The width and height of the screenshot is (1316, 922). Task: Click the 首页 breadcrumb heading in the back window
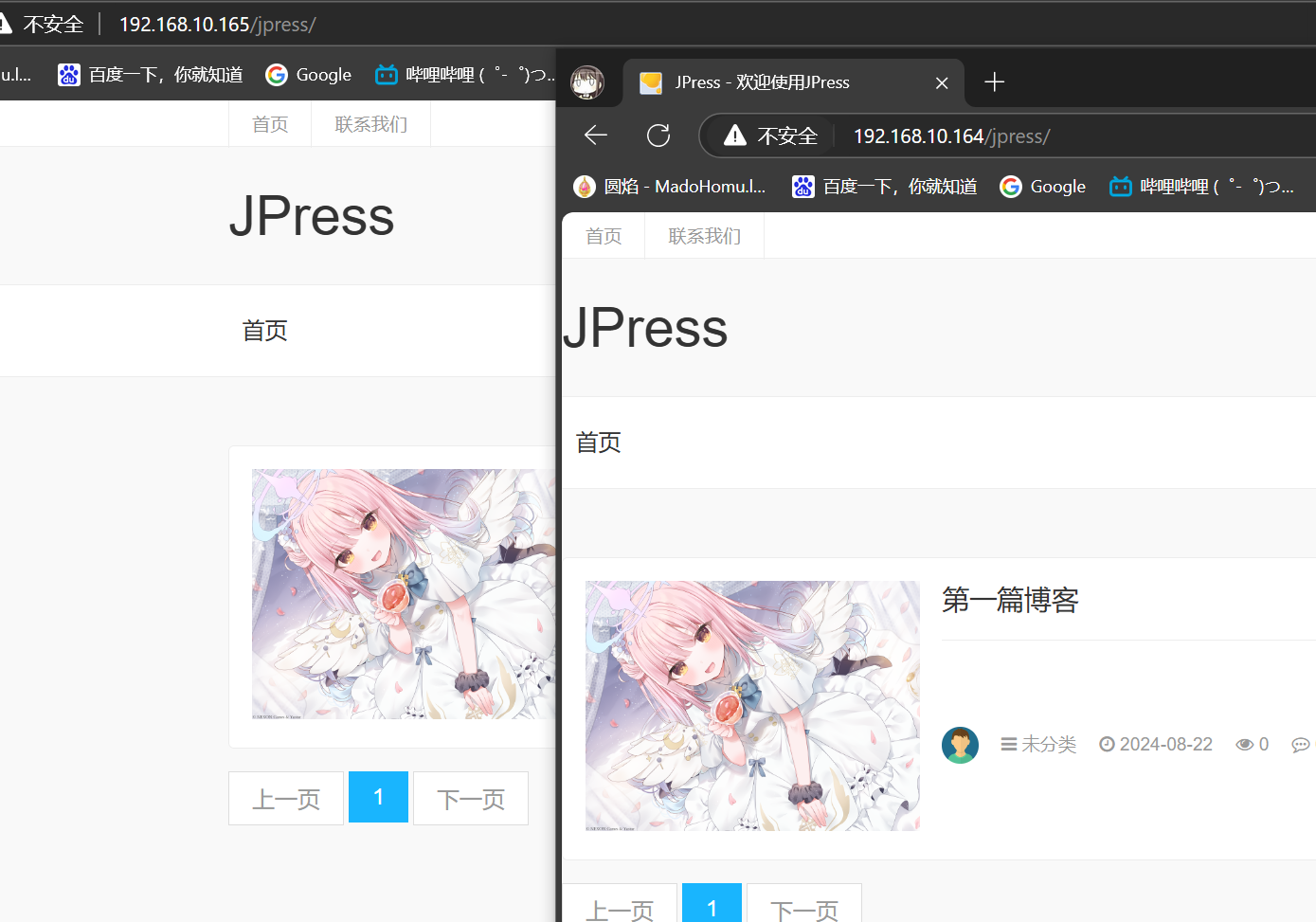click(265, 331)
